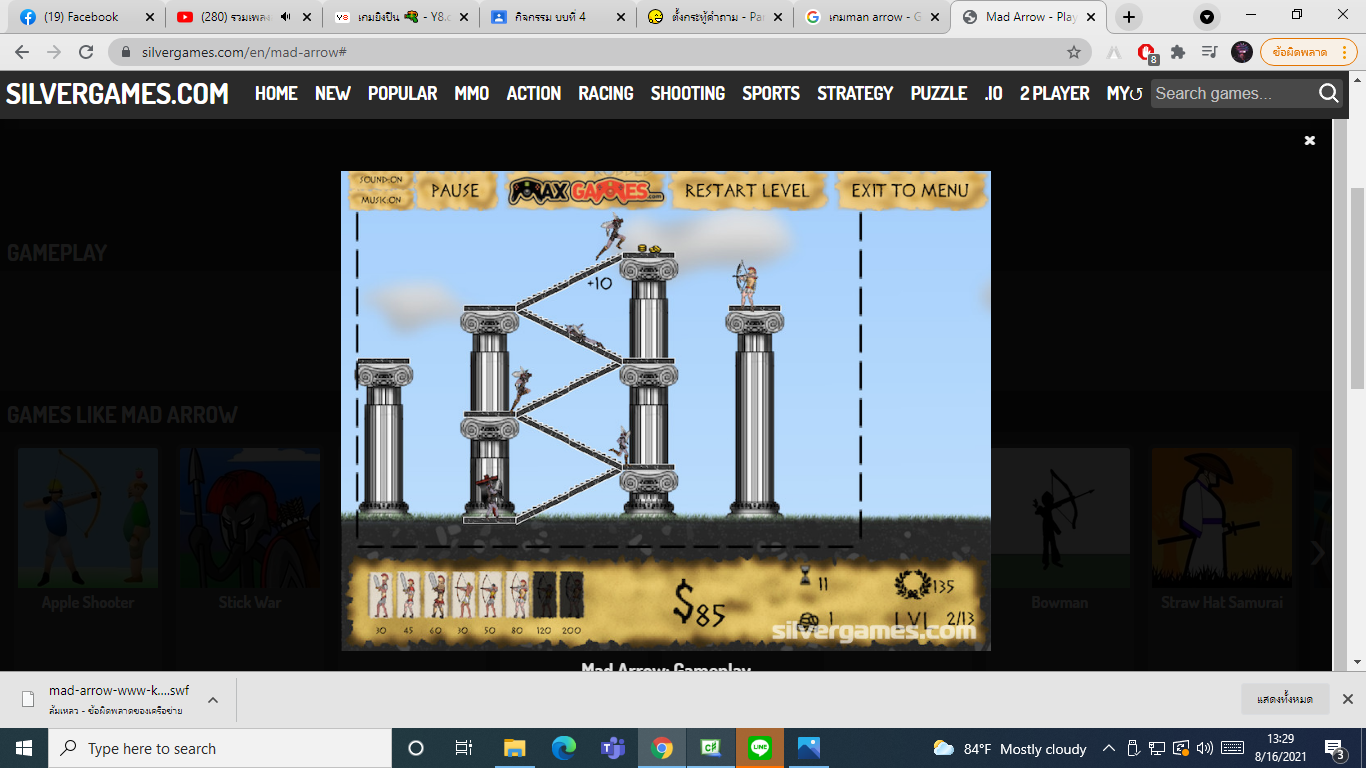This screenshot has height=768, width=1366.
Task: Click RESTART LEVEL
Action: coord(747,190)
